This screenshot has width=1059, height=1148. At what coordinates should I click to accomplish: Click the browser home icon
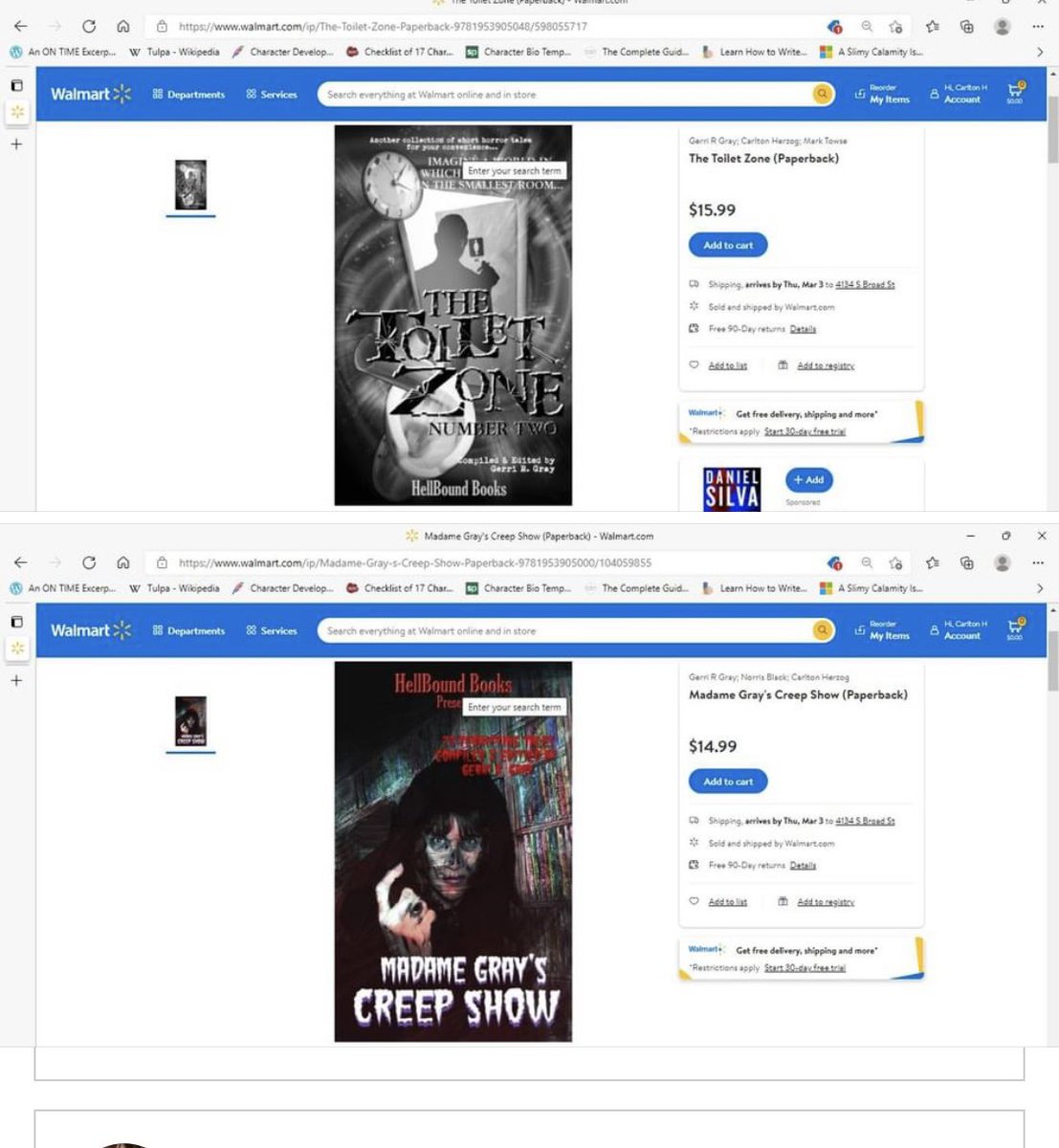click(x=121, y=27)
